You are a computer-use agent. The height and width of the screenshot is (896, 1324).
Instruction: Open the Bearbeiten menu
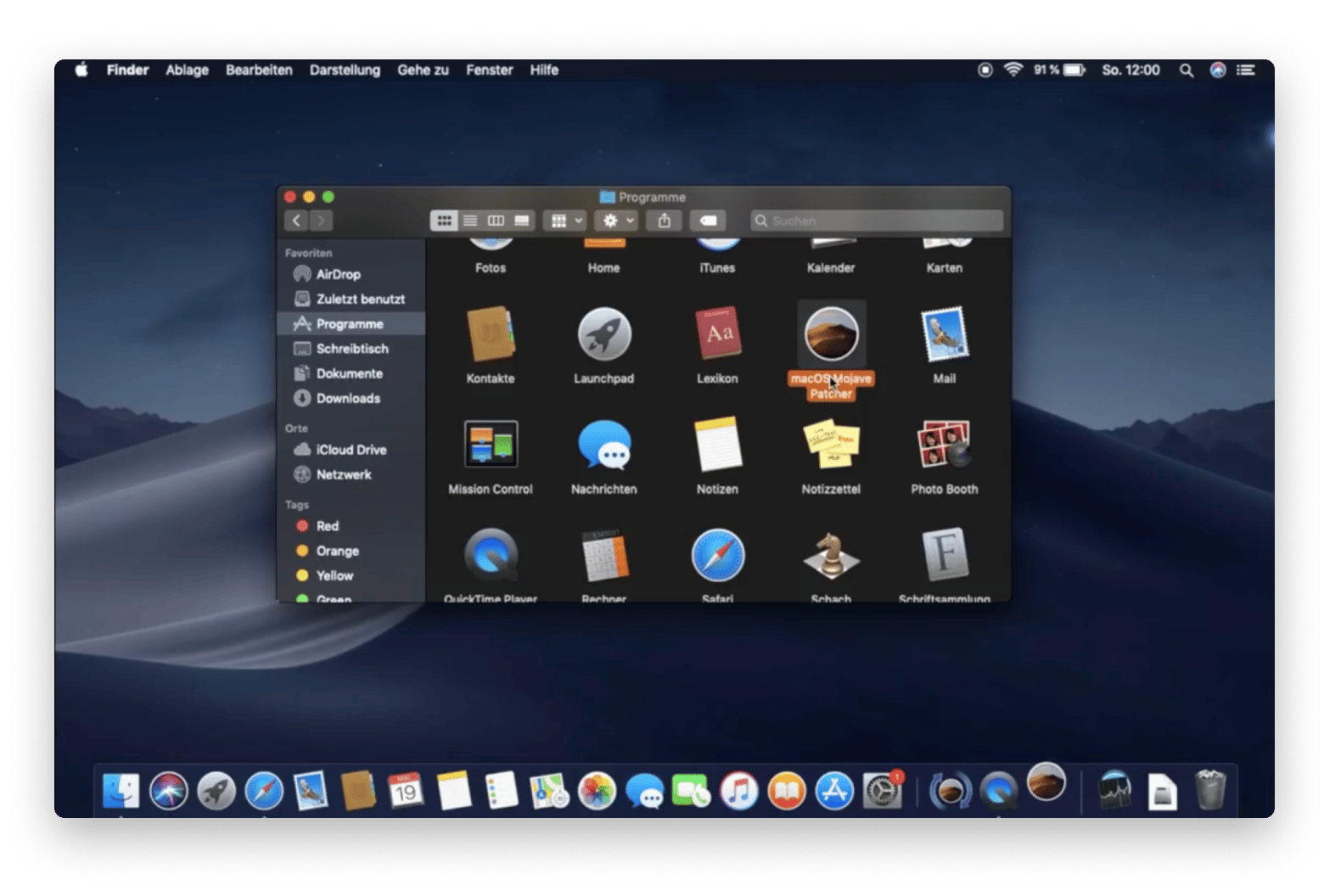tap(259, 70)
